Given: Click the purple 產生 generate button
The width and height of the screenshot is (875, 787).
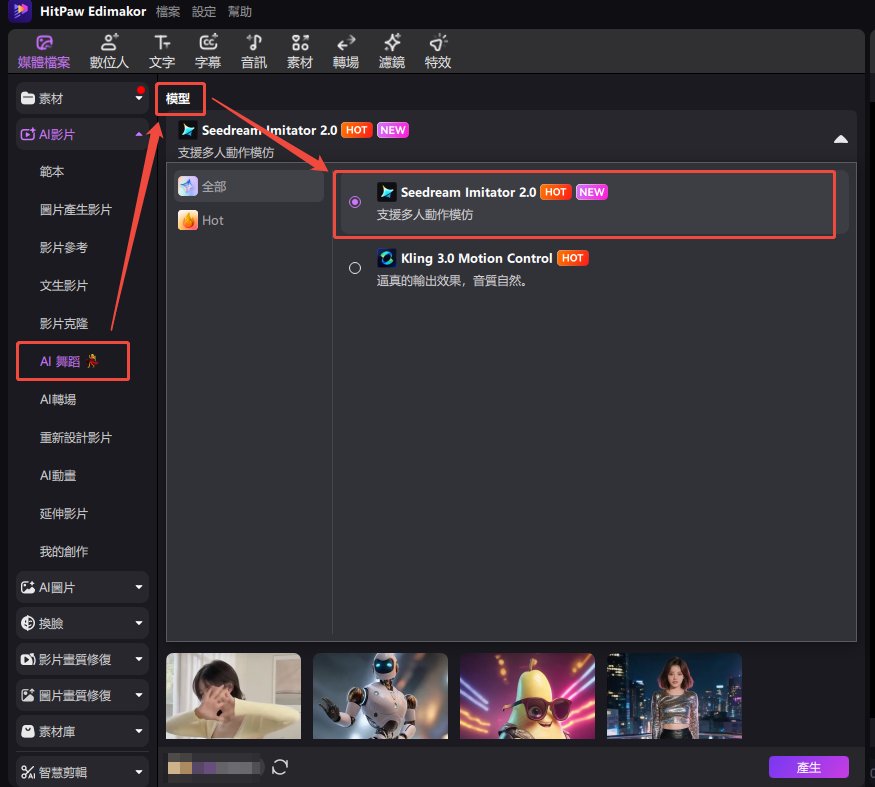Looking at the screenshot, I should [809, 767].
